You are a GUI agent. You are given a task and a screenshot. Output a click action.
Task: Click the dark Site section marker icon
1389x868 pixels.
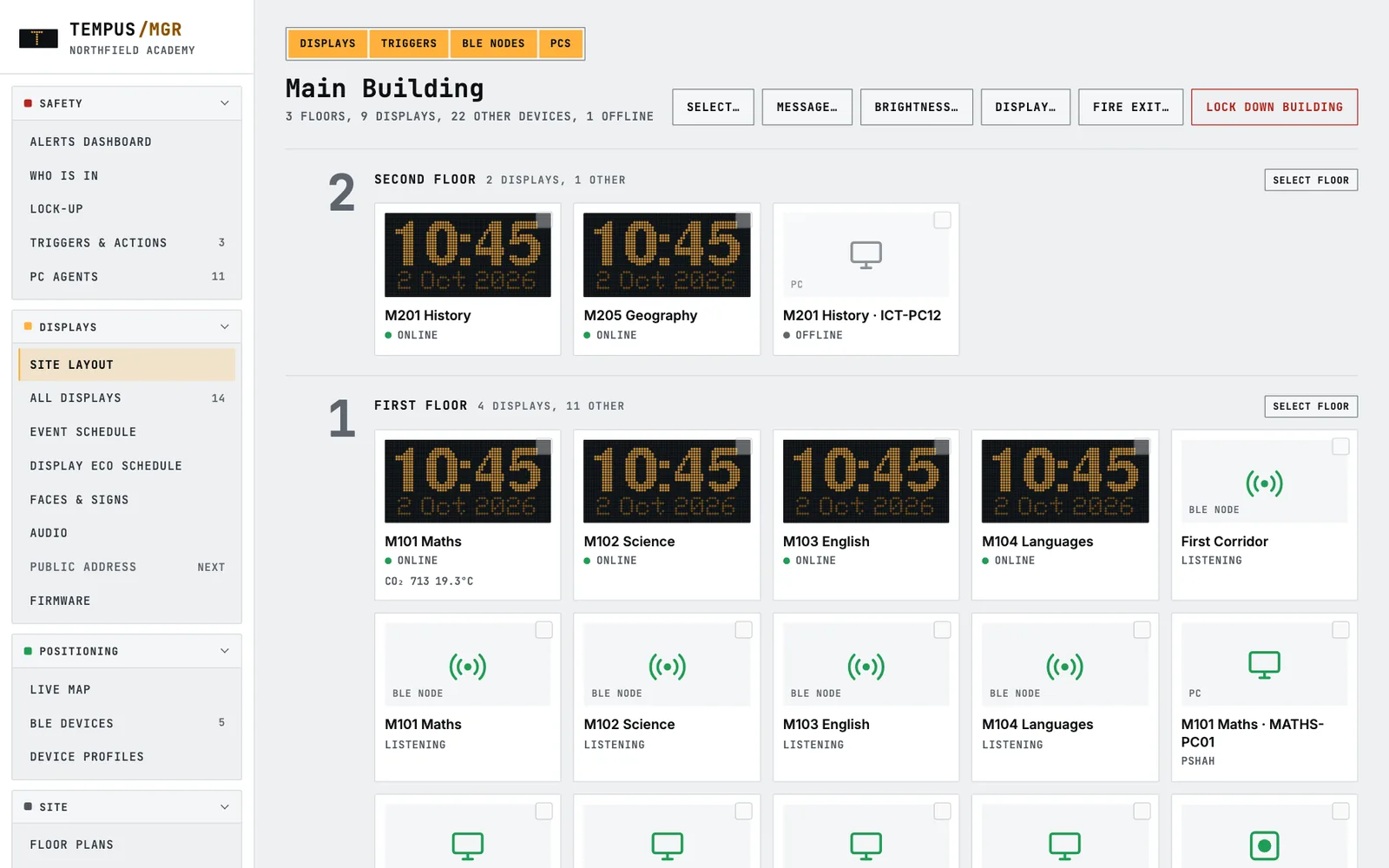[x=28, y=806]
